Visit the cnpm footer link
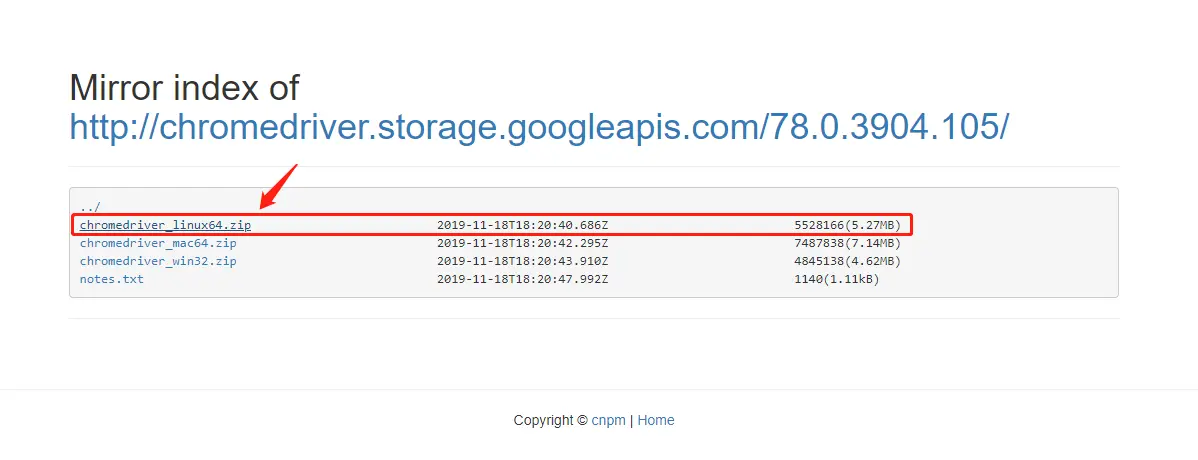1198x460 pixels. click(608, 420)
